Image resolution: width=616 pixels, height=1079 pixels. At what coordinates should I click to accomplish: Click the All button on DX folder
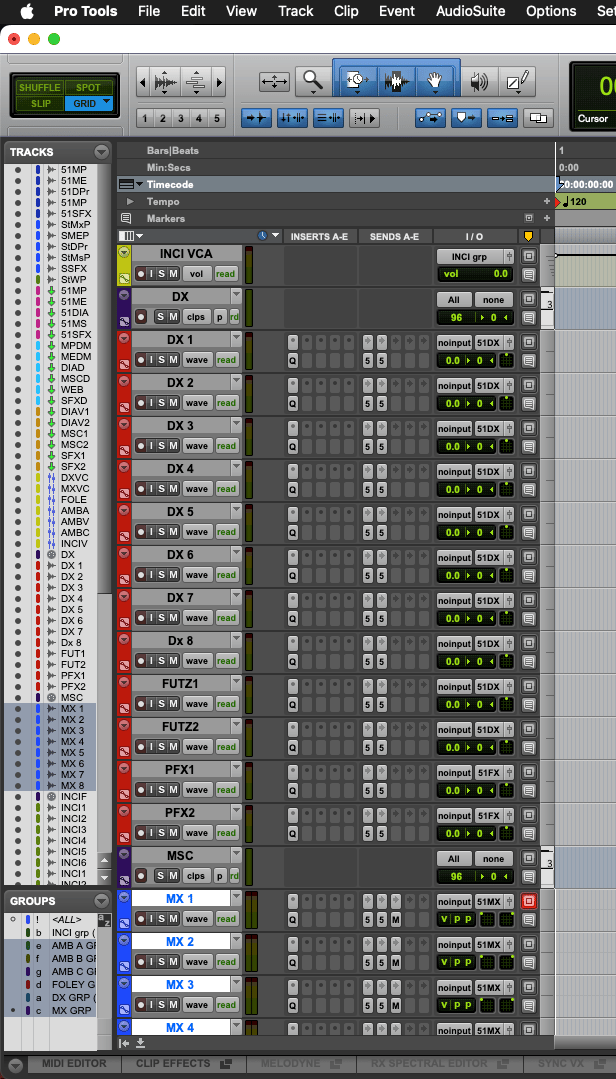click(x=454, y=300)
